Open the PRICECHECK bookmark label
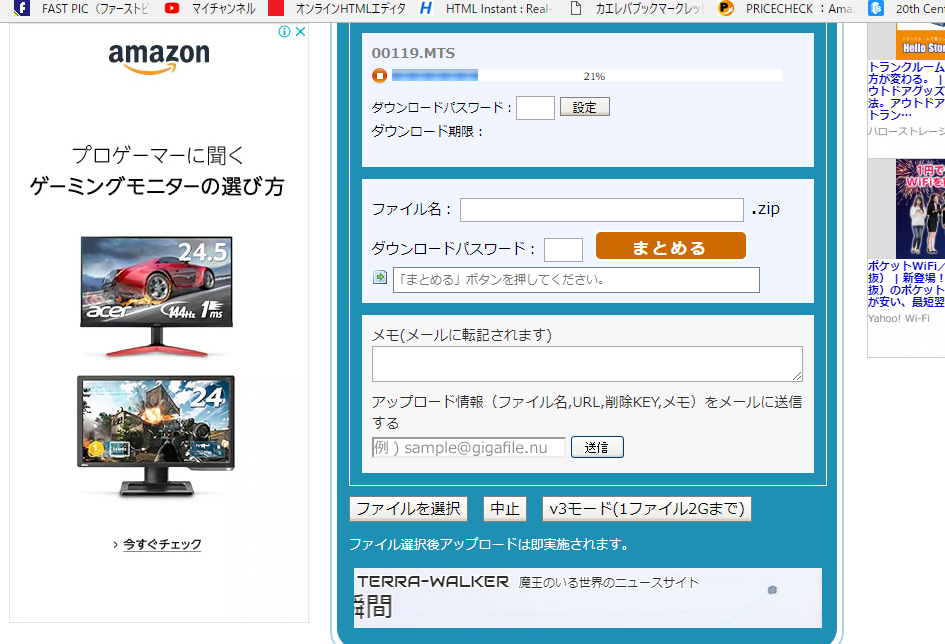945x644 pixels. 800,9
